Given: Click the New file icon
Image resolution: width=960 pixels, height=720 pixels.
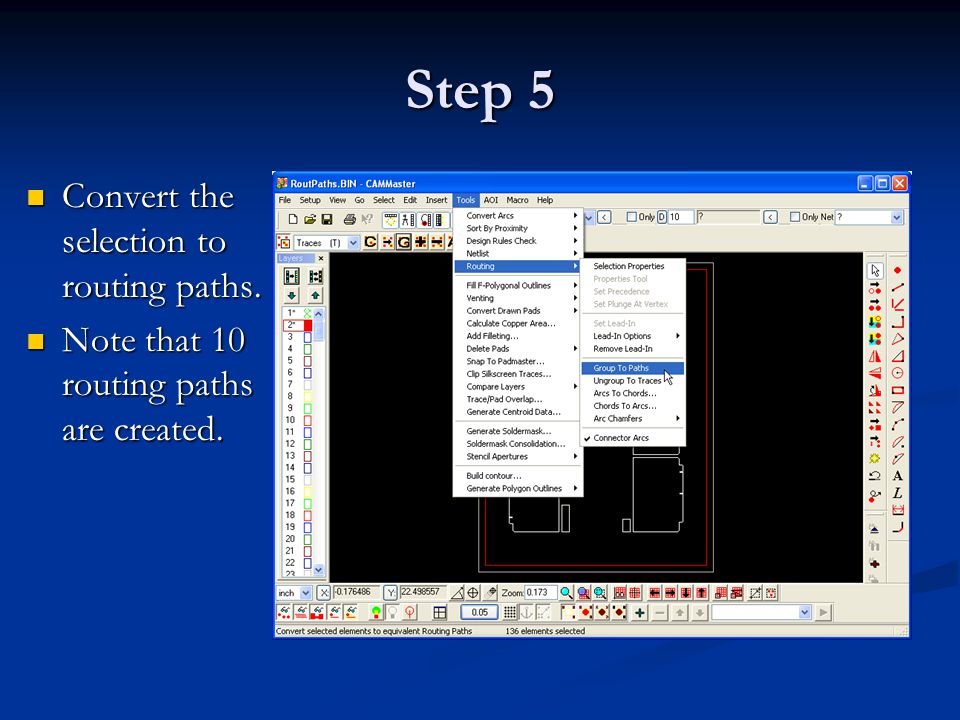Looking at the screenshot, I should (x=293, y=219).
